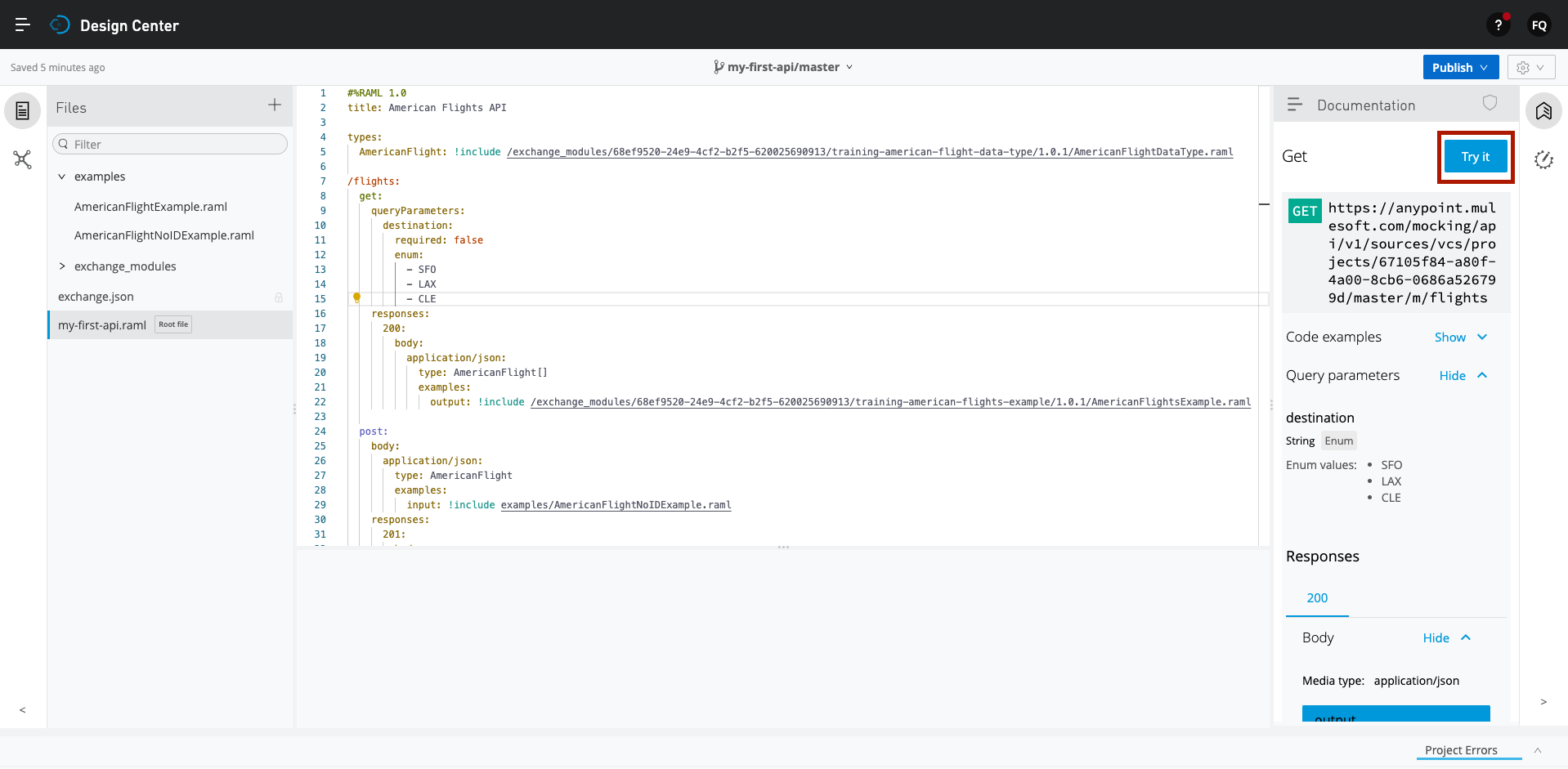Expand the exchange_modules folder

pyautogui.click(x=62, y=266)
